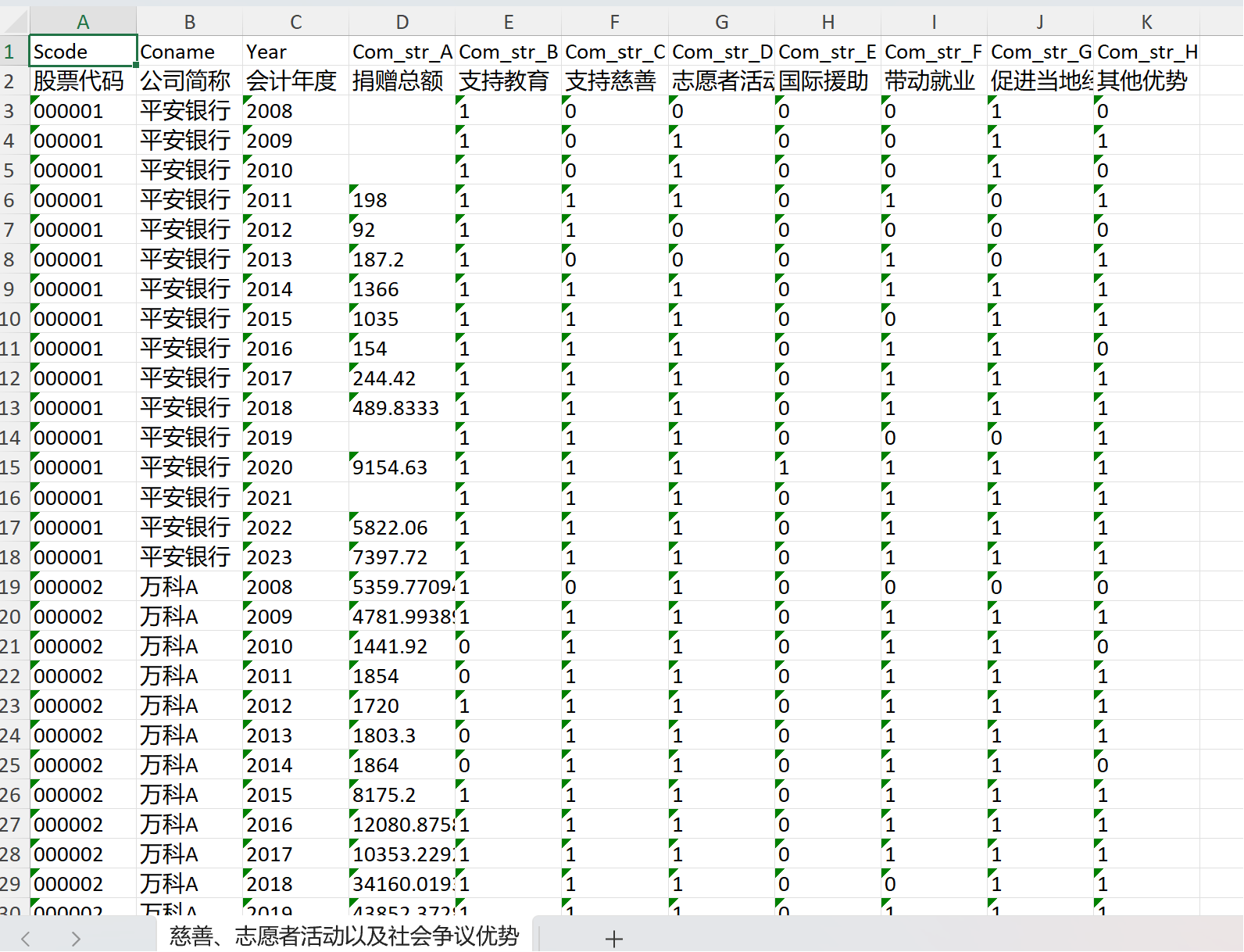Select column G by its header
This screenshot has height=952, width=1244.
coord(722,22)
